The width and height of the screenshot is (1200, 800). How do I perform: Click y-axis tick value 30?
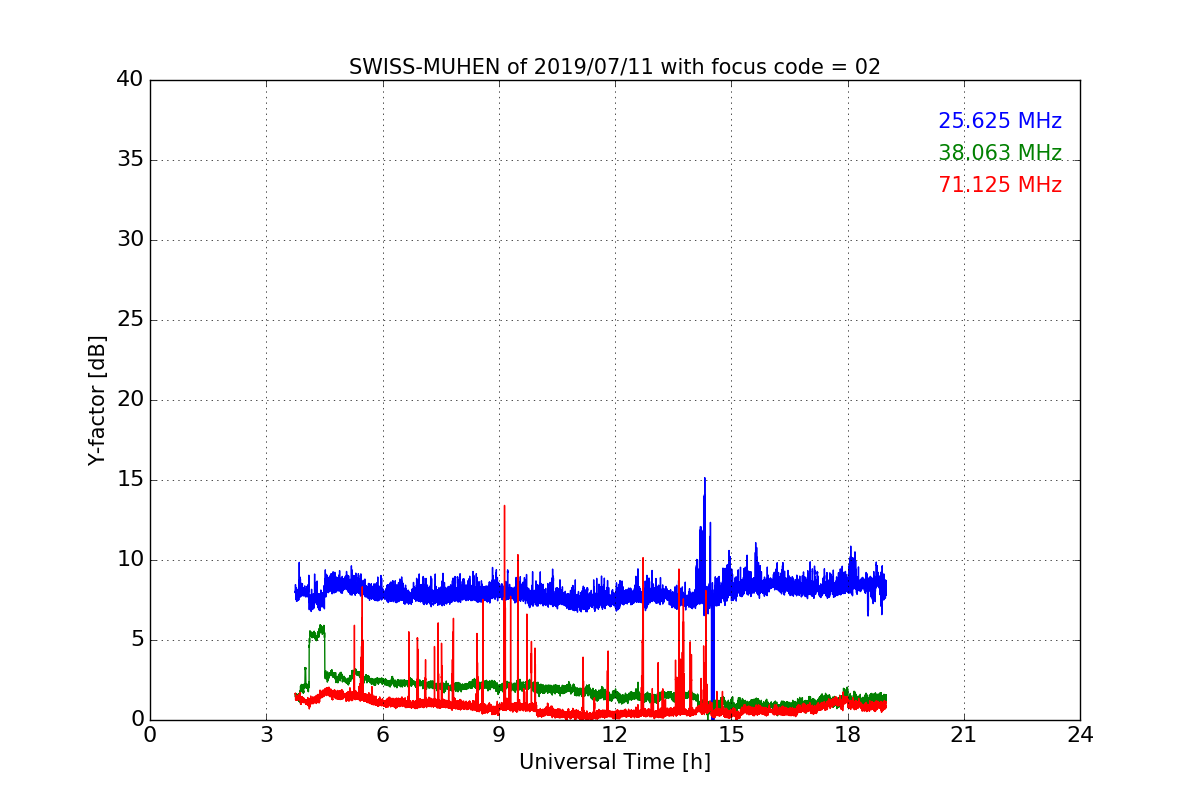click(x=130, y=240)
